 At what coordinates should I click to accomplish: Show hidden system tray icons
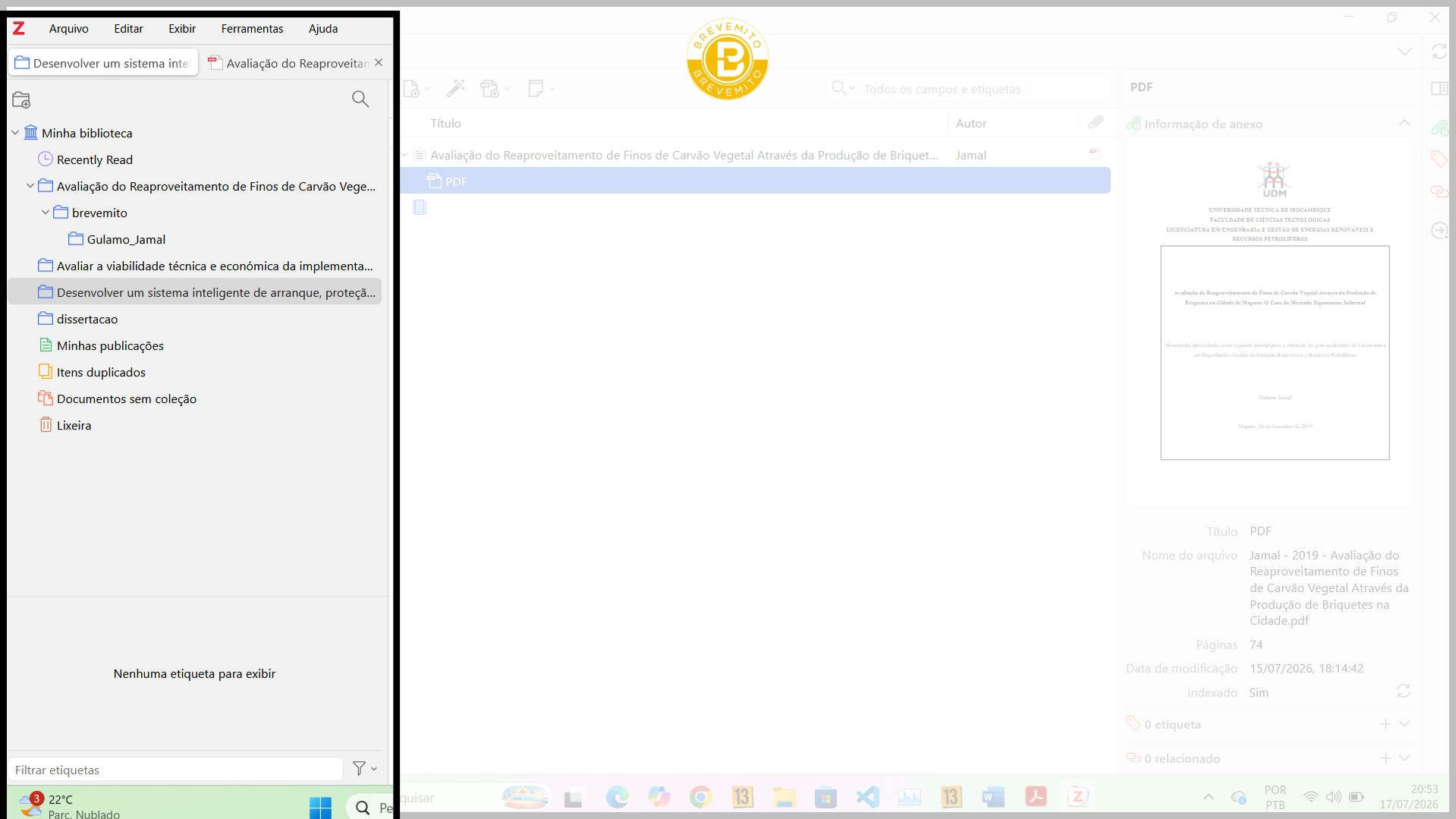[x=1209, y=797]
